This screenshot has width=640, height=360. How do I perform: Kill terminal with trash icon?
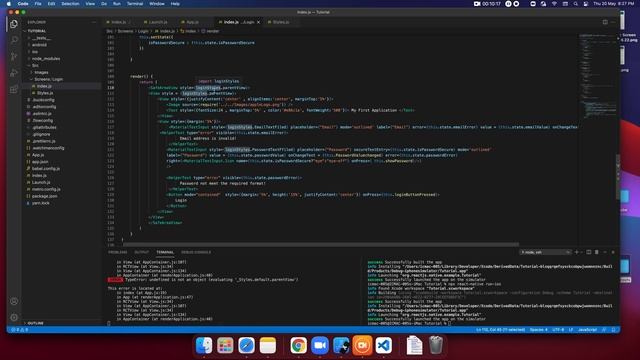pos(596,252)
